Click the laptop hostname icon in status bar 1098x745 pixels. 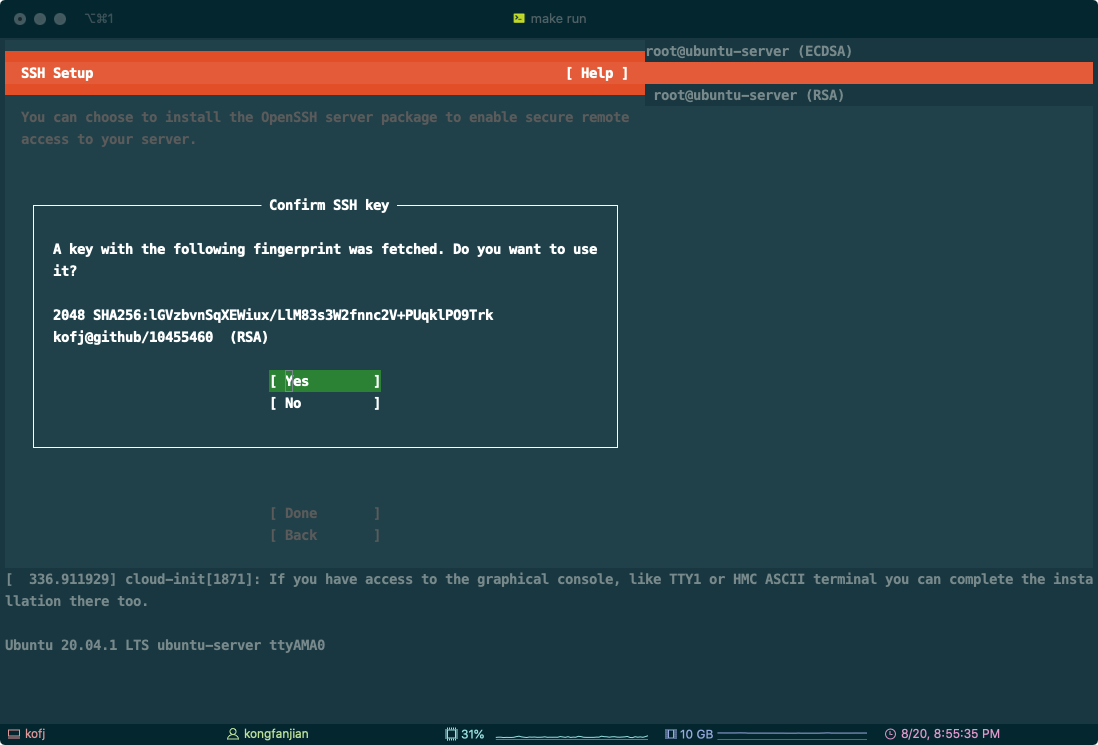tap(13, 734)
